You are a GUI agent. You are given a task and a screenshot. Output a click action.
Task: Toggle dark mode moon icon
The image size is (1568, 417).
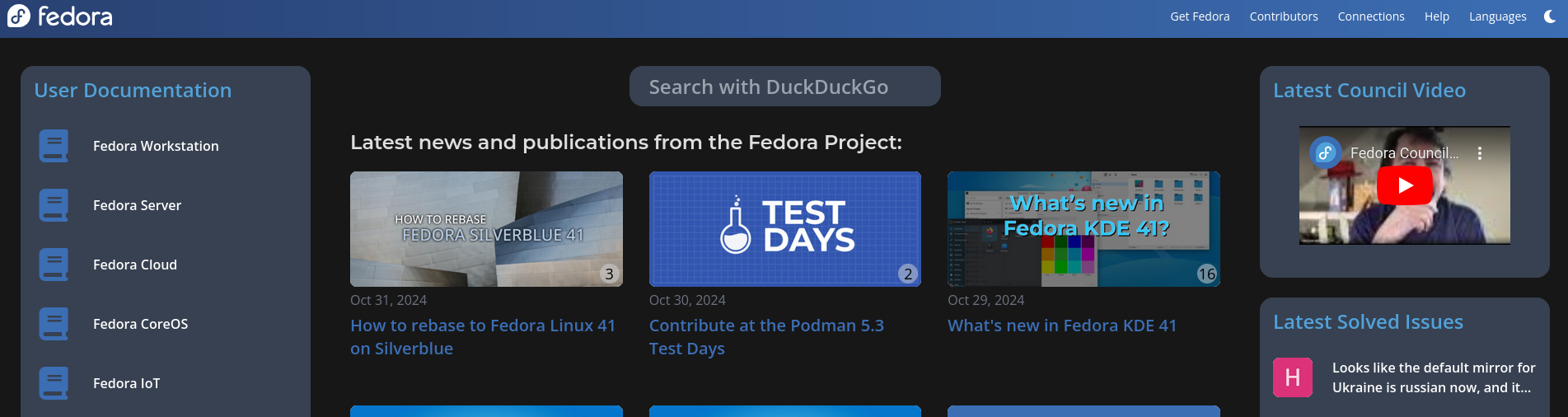pos(1549,16)
